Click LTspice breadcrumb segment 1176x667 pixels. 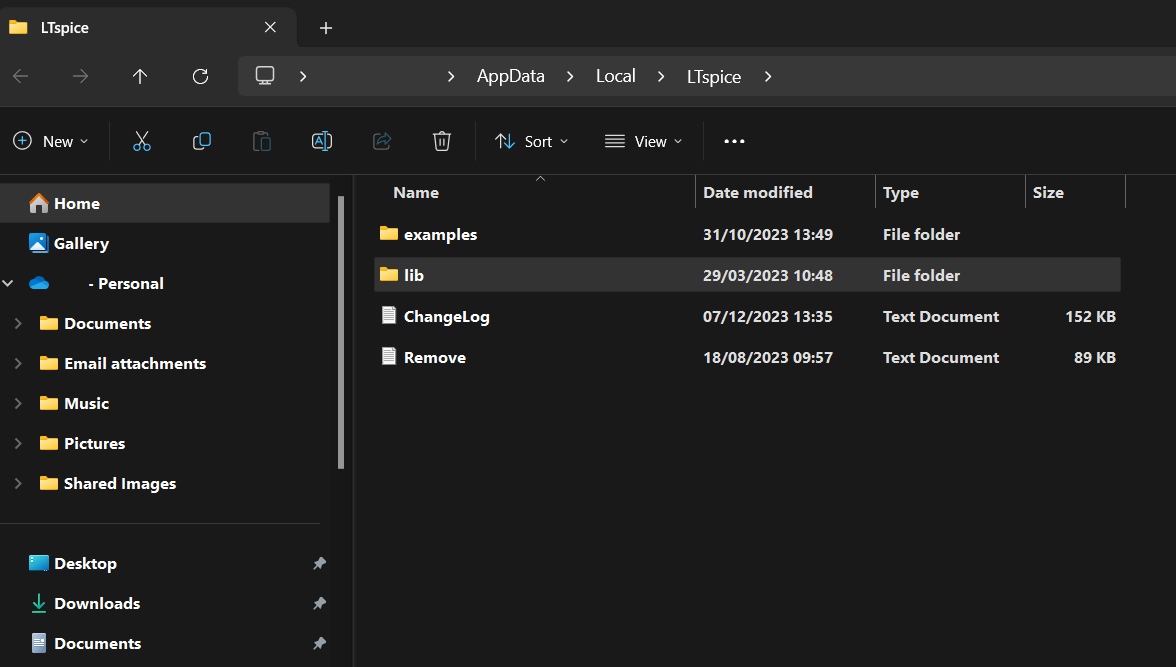[x=714, y=77]
